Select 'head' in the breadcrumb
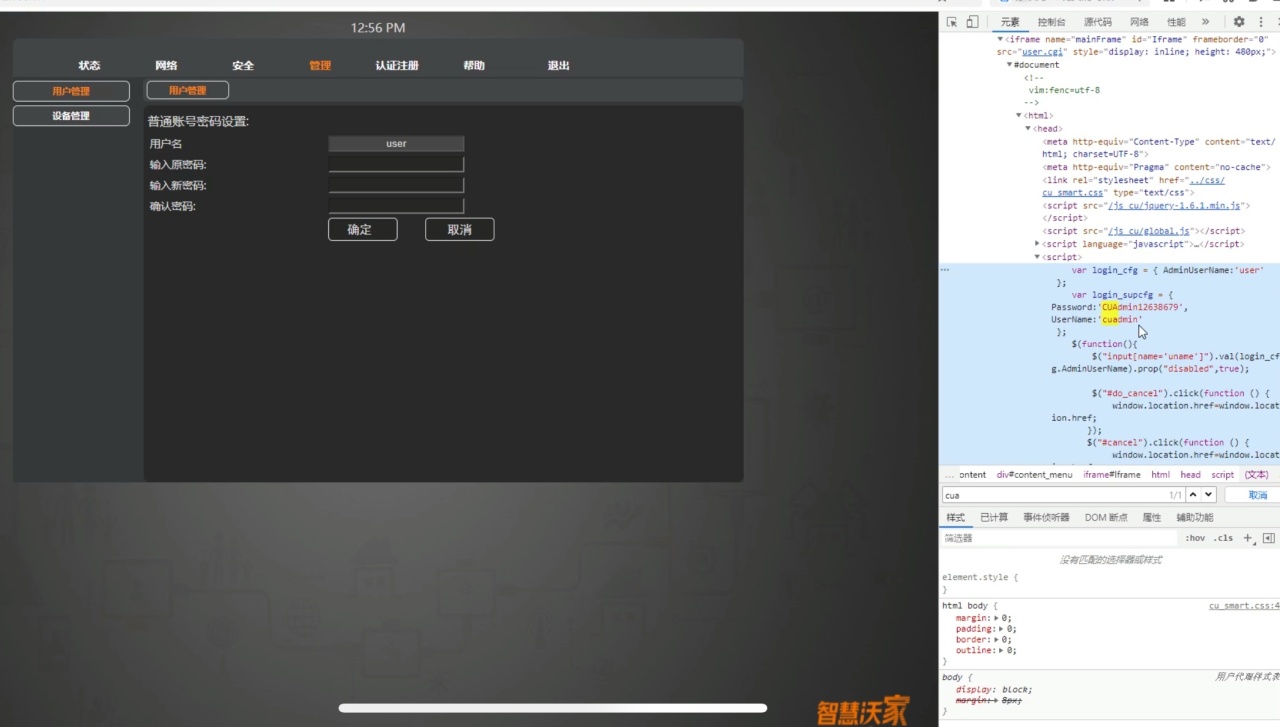The width and height of the screenshot is (1280, 727). click(1190, 475)
